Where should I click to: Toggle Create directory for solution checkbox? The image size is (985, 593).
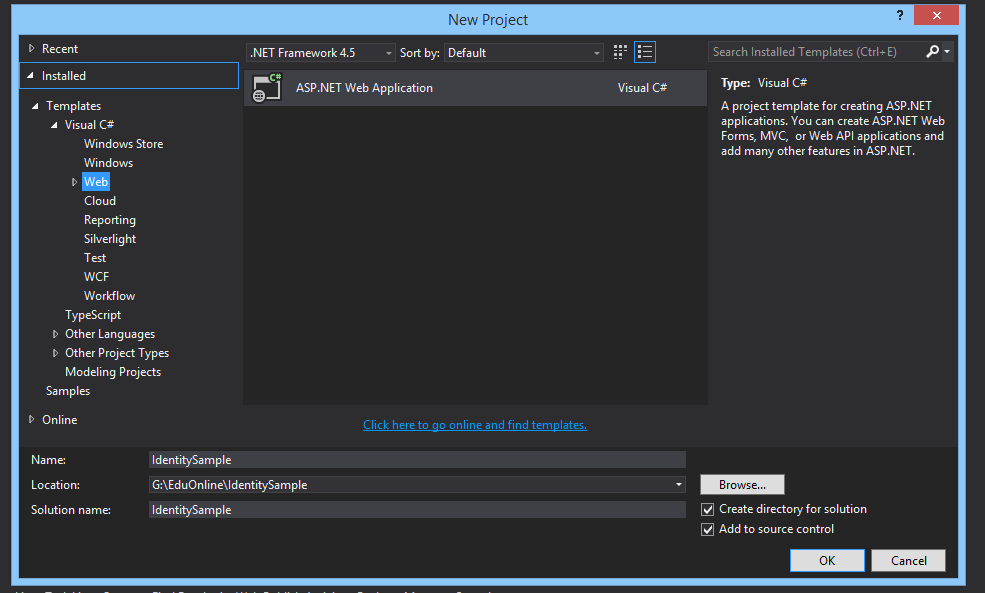708,509
